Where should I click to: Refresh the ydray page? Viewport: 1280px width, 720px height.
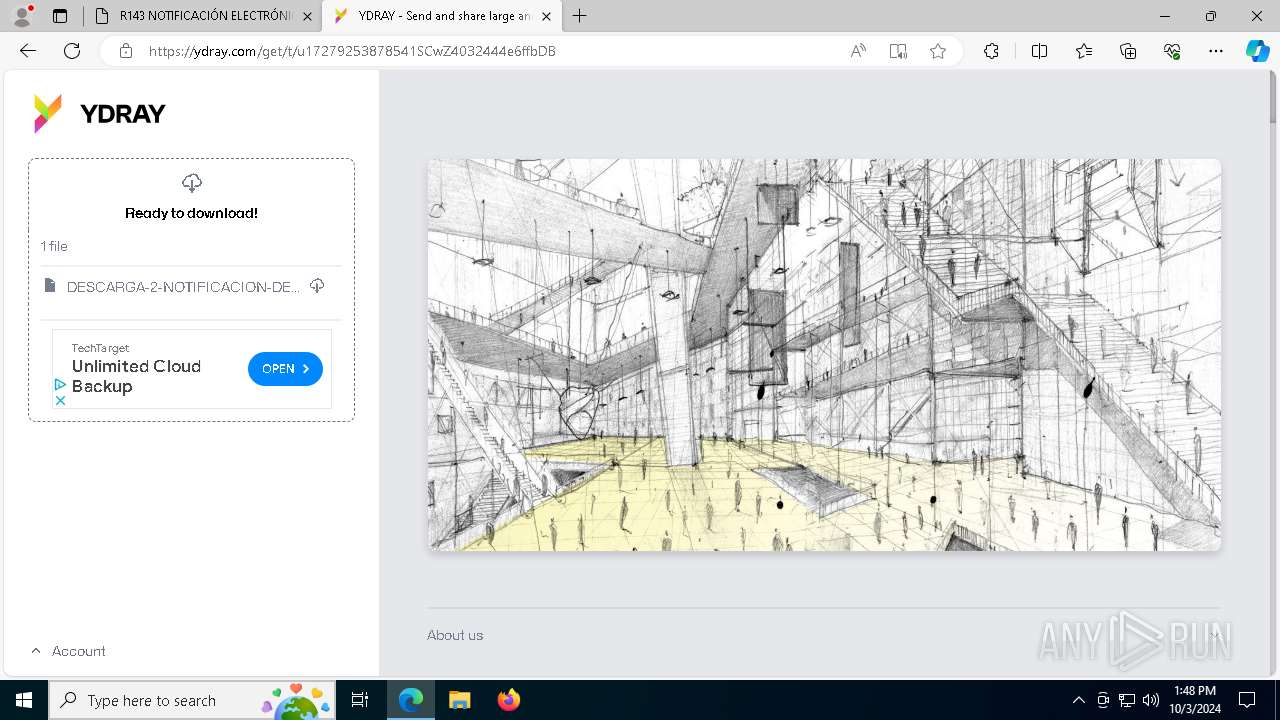point(72,51)
